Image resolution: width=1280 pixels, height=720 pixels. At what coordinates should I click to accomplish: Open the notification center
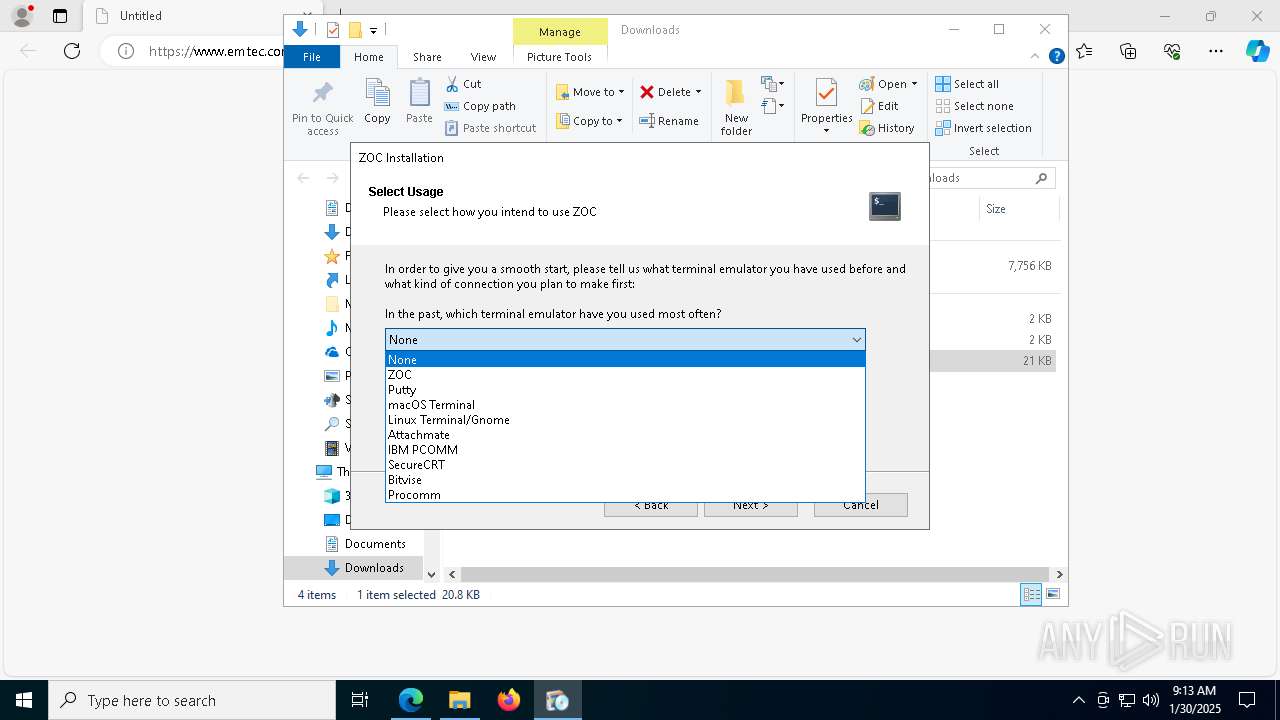(x=1247, y=700)
